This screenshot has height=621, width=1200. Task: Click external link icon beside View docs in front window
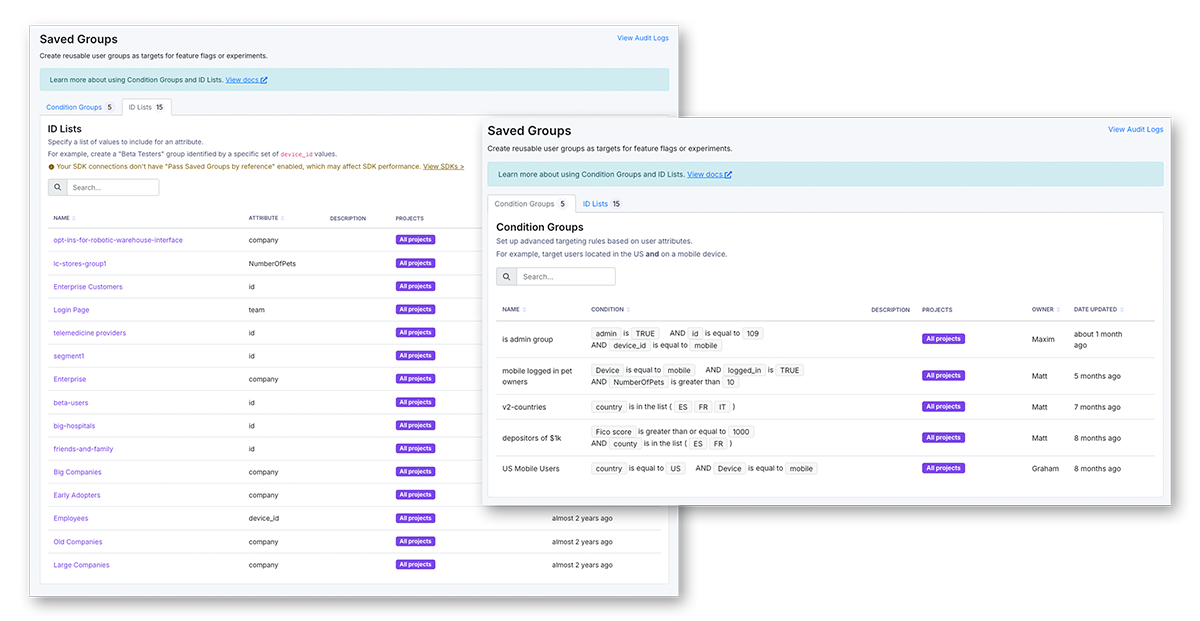[729, 175]
